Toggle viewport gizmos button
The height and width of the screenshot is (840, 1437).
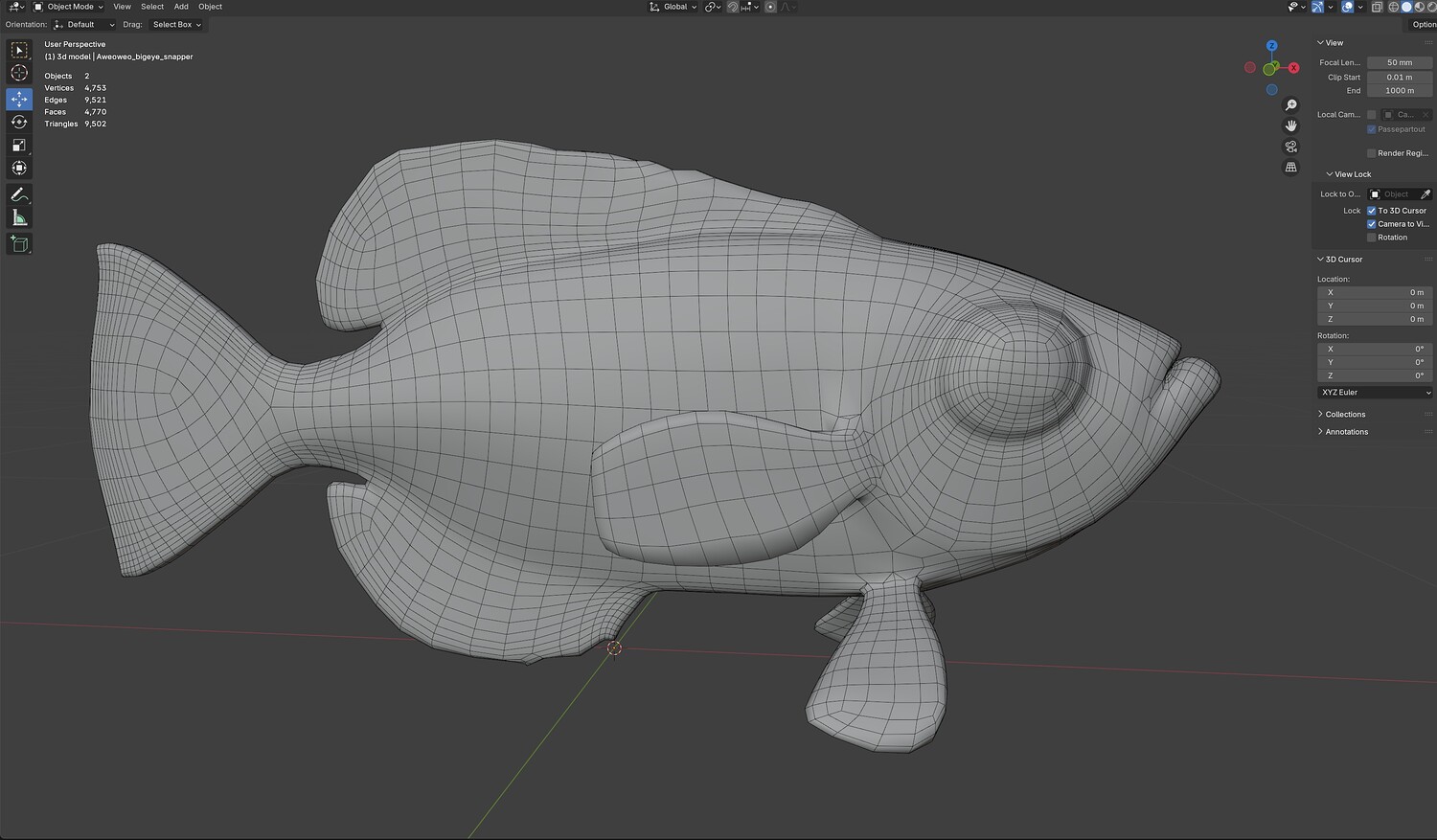pyautogui.click(x=1318, y=7)
